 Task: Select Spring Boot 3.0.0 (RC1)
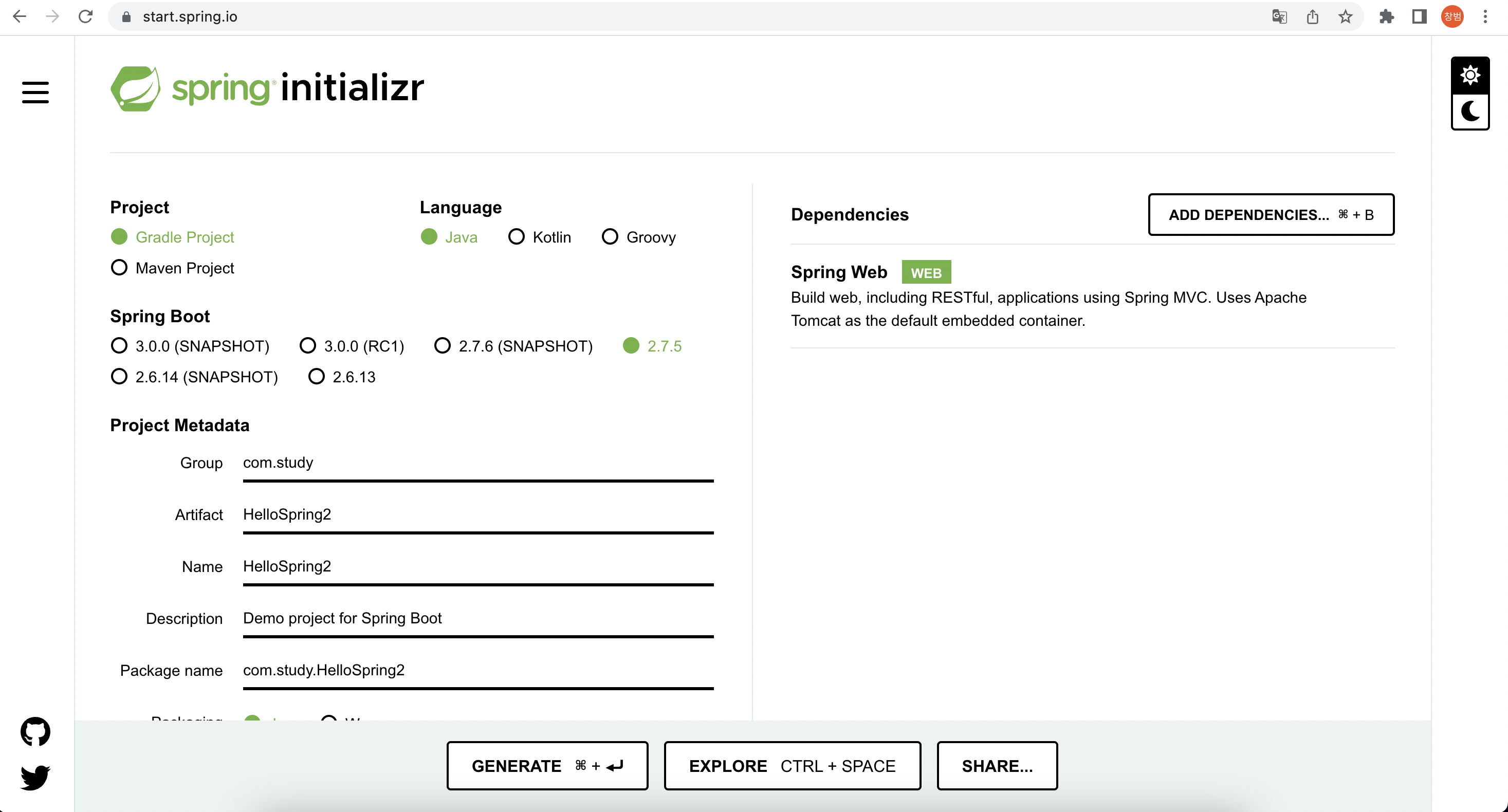click(308, 345)
